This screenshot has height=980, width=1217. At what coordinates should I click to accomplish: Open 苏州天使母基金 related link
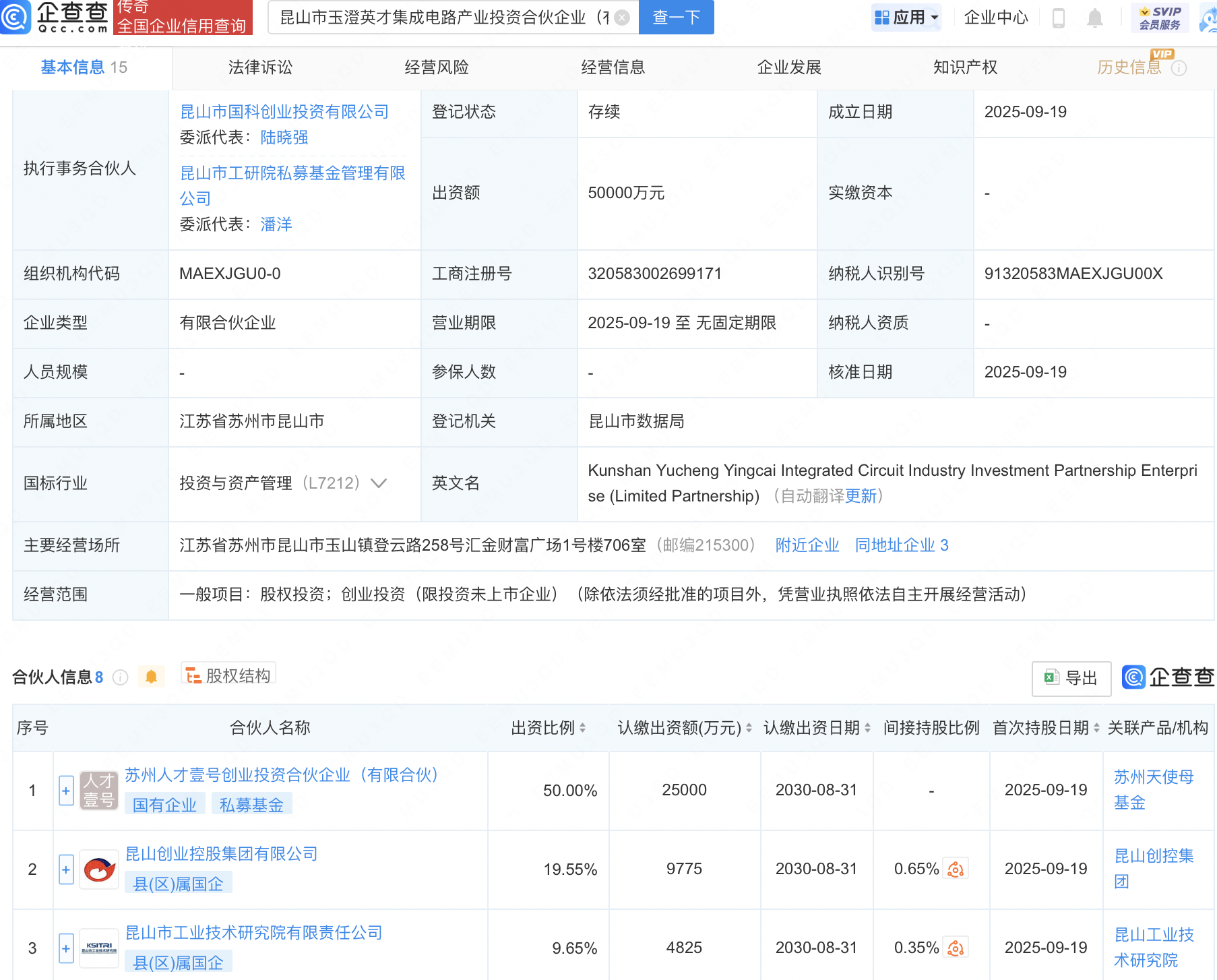1154,790
